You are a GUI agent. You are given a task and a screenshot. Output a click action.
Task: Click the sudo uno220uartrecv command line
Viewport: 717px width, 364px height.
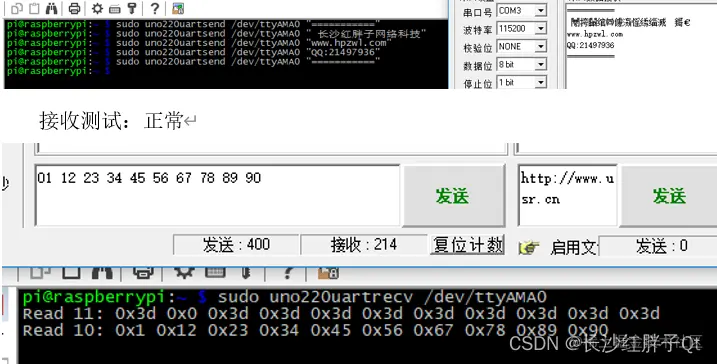pyautogui.click(x=285, y=297)
